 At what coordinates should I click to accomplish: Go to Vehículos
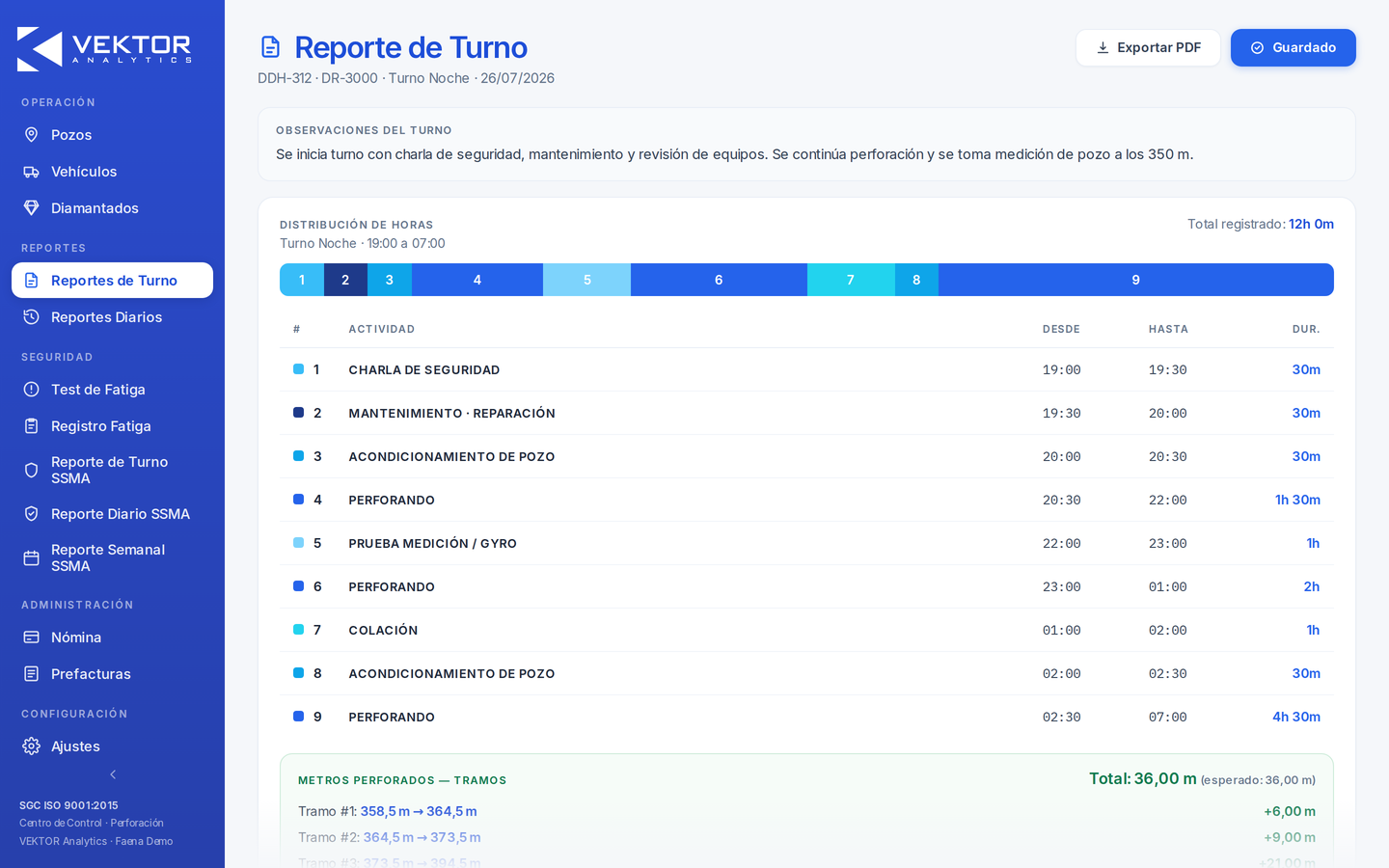(112, 172)
